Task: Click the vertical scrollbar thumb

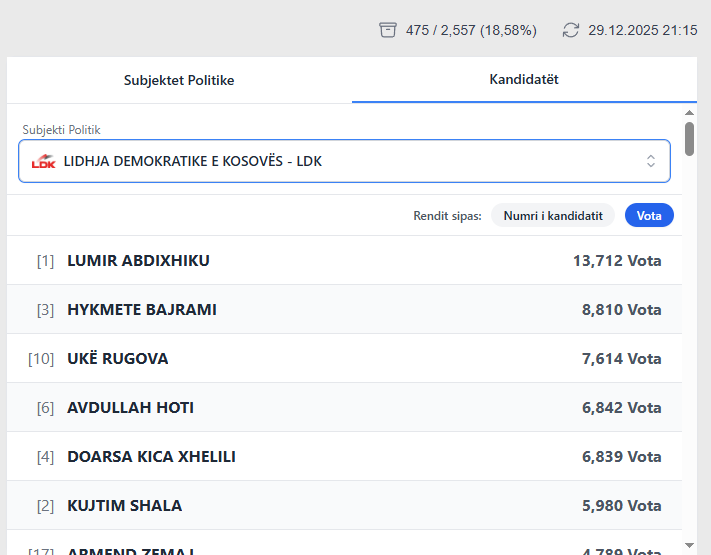Action: (689, 138)
